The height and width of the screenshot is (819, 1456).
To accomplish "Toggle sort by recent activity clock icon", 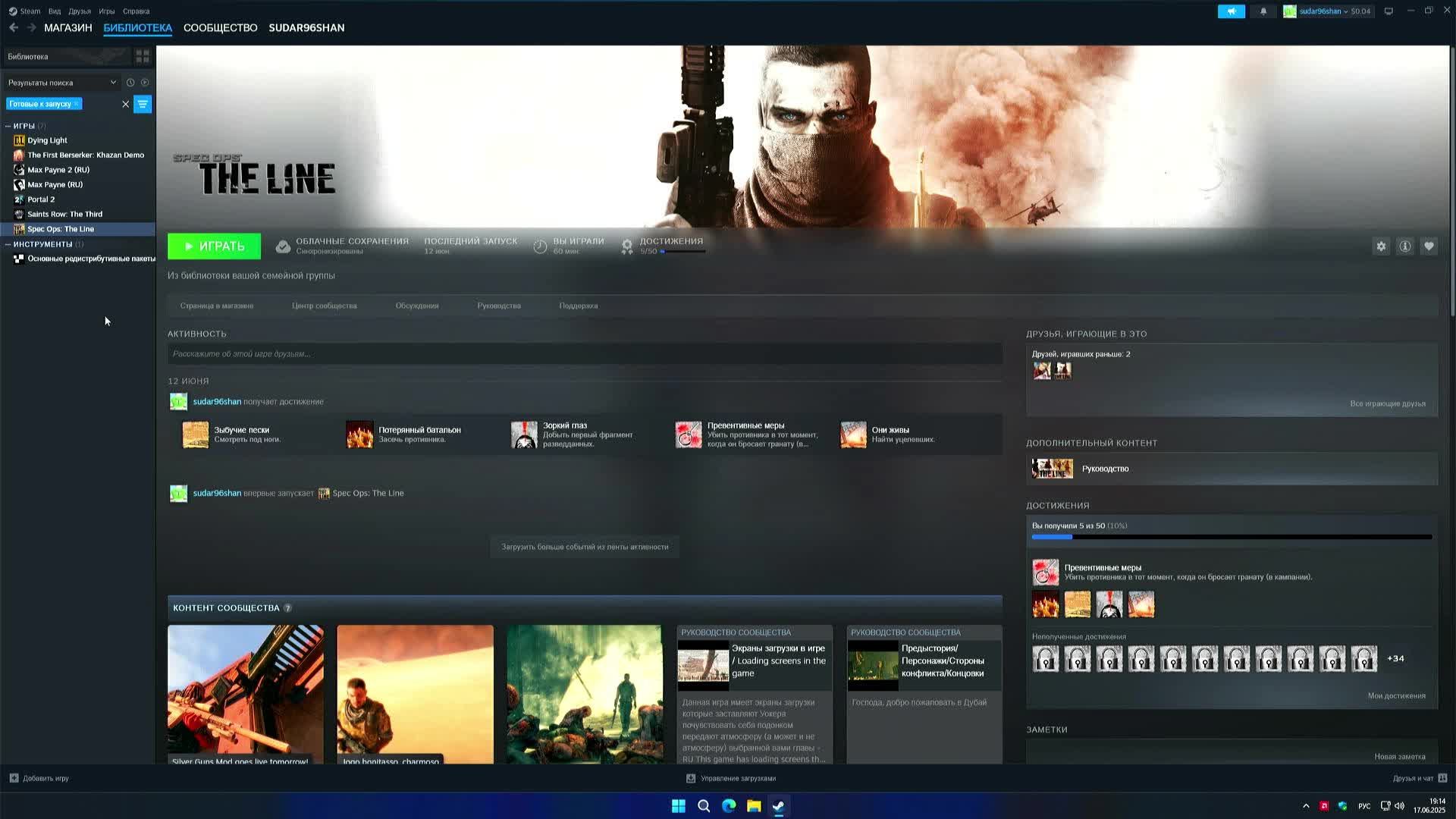I will click(x=130, y=83).
